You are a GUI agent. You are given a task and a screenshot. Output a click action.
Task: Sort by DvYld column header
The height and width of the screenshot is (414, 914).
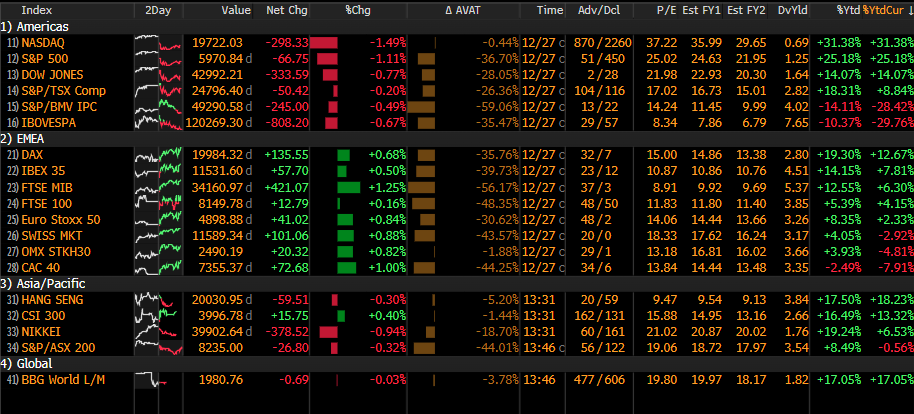pos(793,10)
